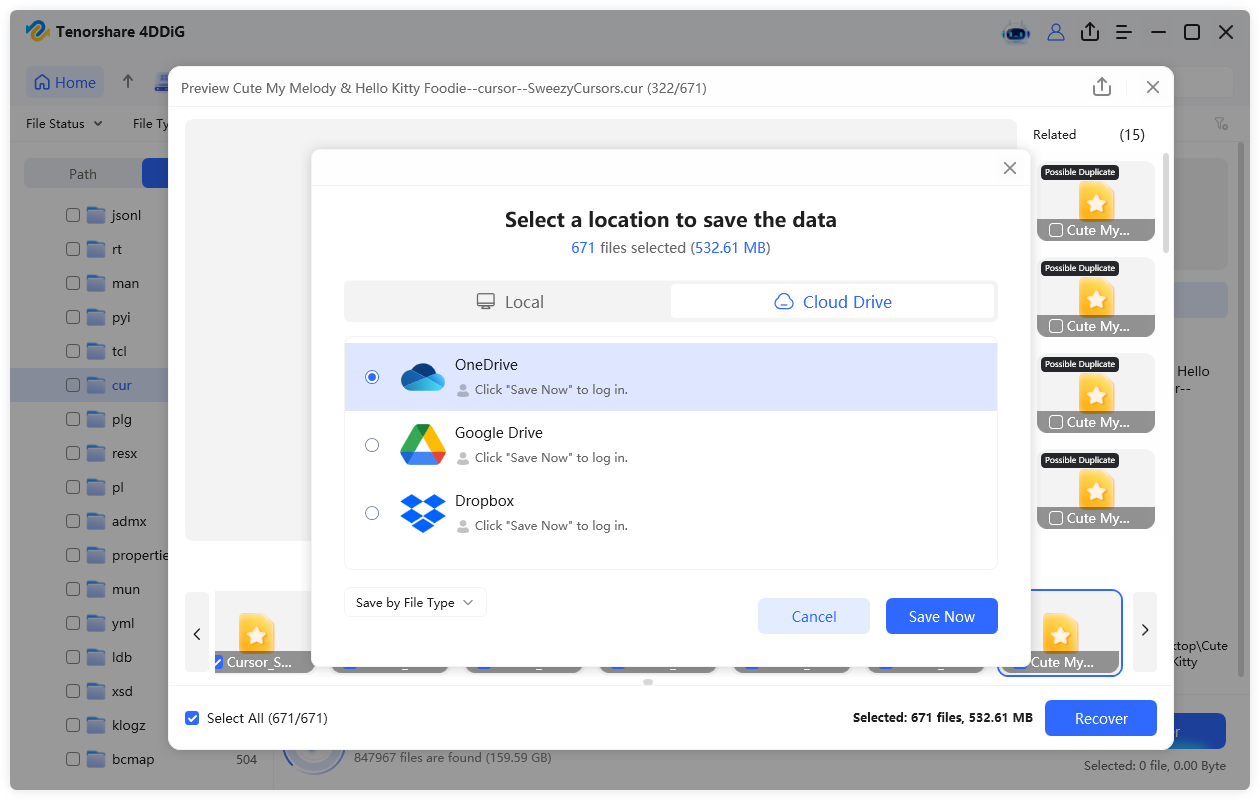Click the Save Now button
The height and width of the screenshot is (800, 1260).
[x=942, y=616]
